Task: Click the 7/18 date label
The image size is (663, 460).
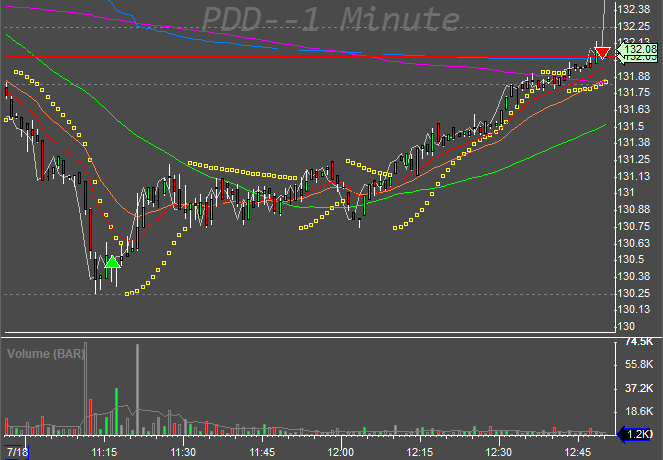Action: point(17,452)
